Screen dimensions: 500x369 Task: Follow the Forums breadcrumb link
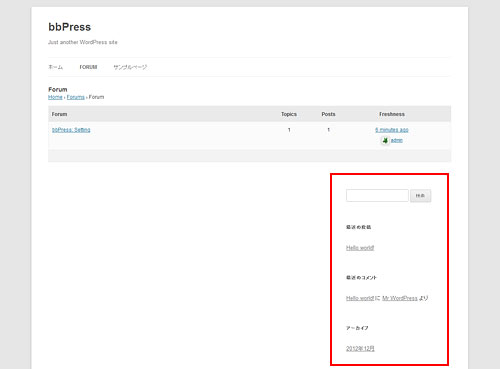pyautogui.click(x=75, y=97)
